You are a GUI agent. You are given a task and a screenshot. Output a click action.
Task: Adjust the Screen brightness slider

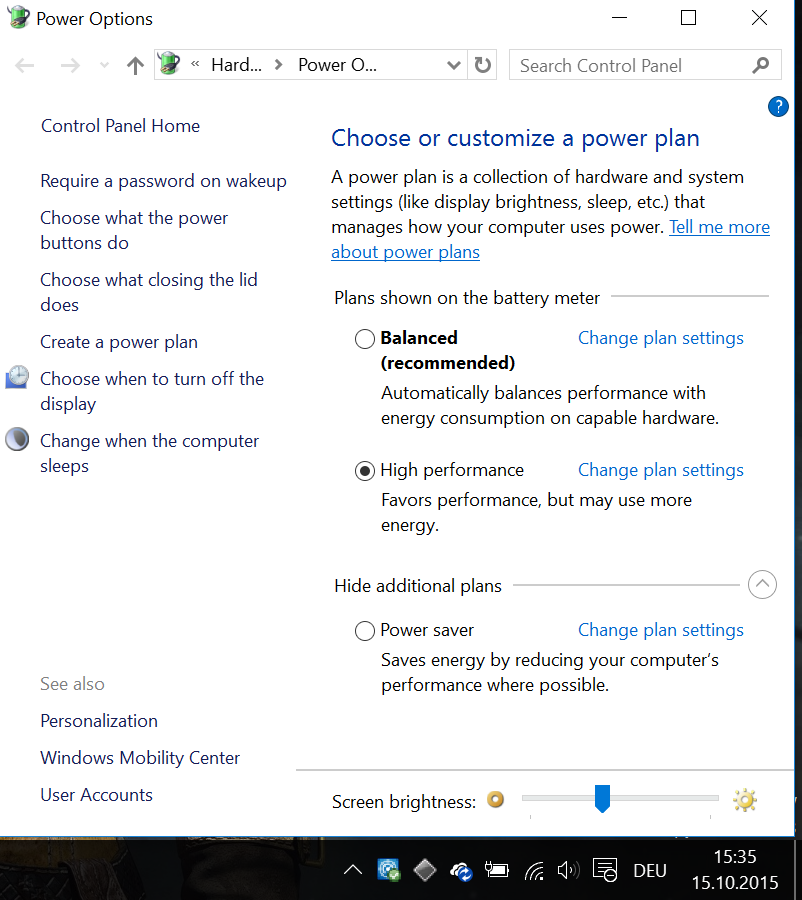603,799
